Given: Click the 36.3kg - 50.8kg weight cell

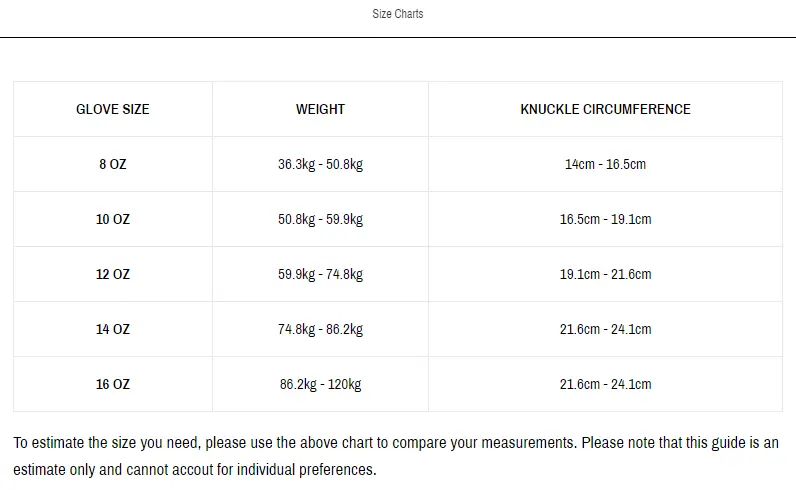Looking at the screenshot, I should click(x=320, y=164).
